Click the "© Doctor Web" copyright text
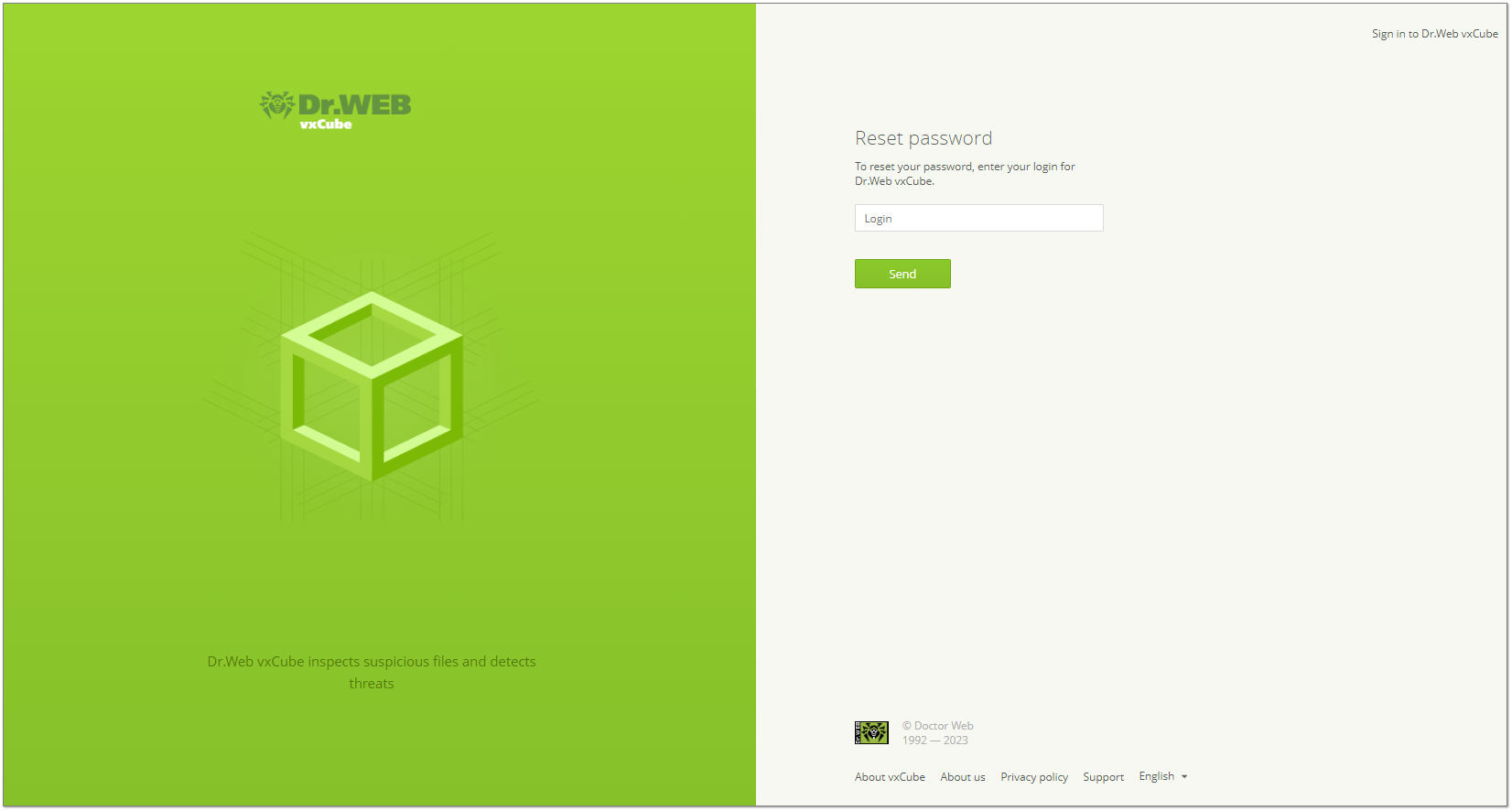The width and height of the screenshot is (1512, 811). point(937,726)
